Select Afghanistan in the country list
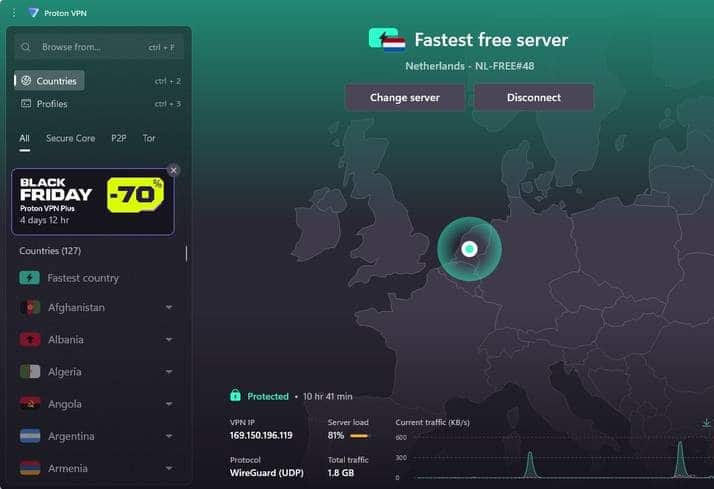 (x=76, y=307)
